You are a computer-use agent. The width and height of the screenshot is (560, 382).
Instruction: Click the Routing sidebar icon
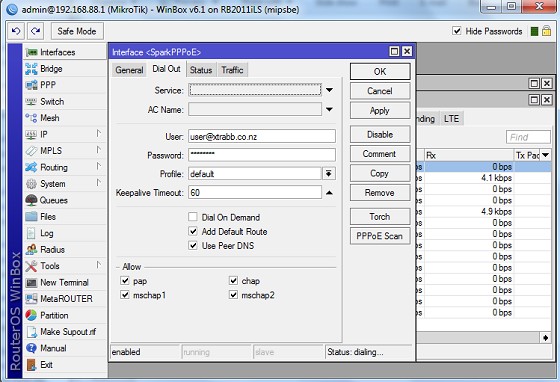pyautogui.click(x=31, y=167)
